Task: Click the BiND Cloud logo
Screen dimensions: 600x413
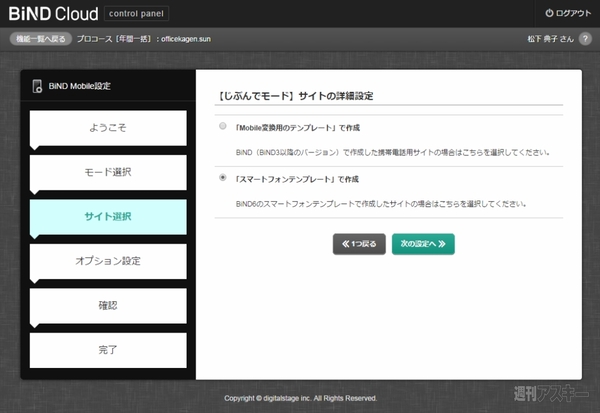Action: 54,14
